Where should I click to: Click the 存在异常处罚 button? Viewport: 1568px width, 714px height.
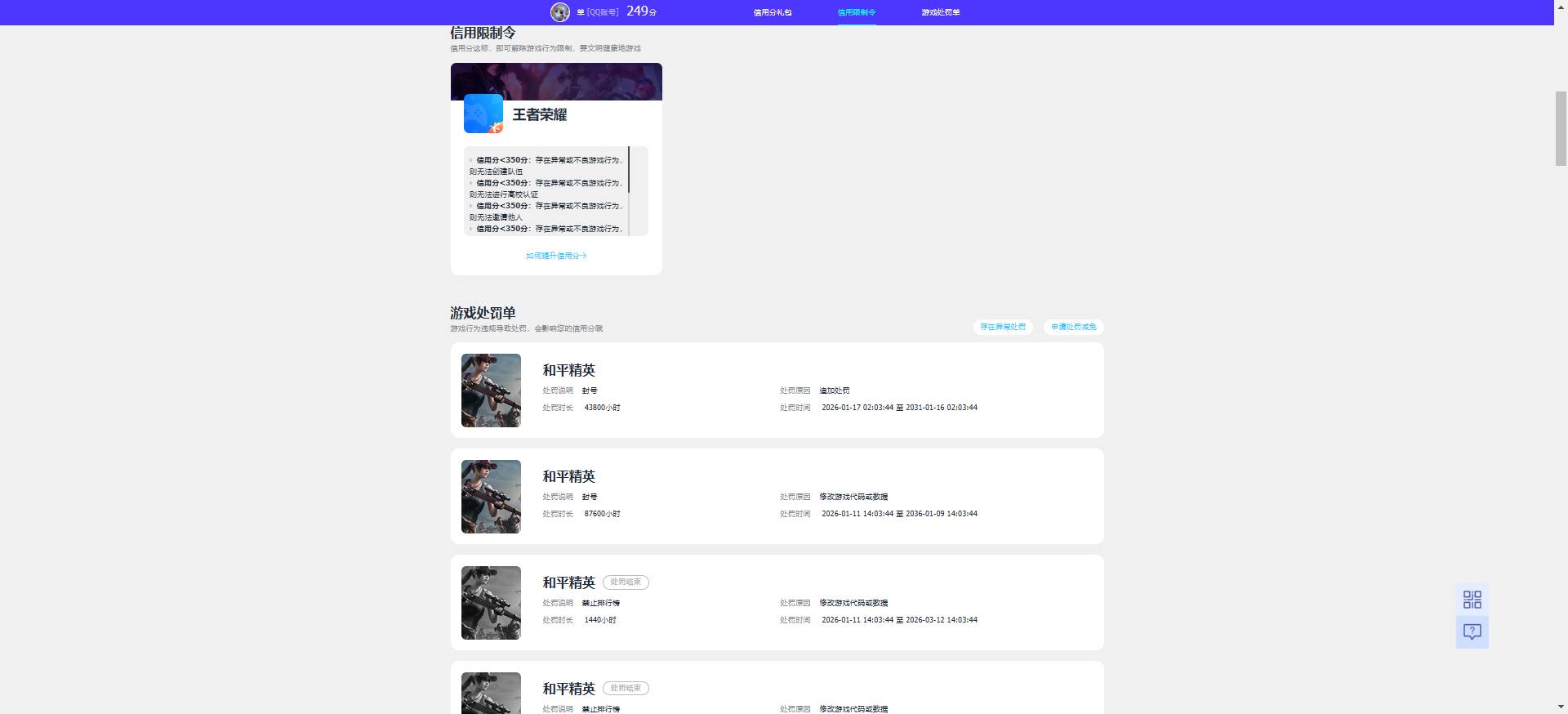tap(1003, 327)
